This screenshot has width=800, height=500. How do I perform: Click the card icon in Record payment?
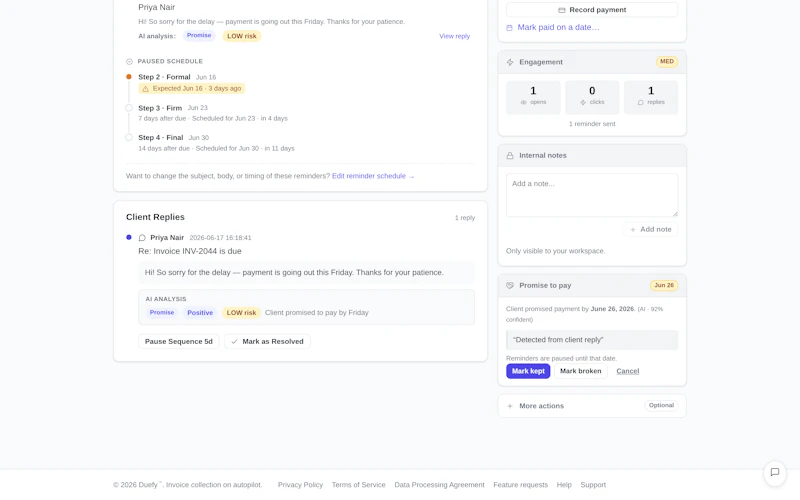tap(562, 10)
